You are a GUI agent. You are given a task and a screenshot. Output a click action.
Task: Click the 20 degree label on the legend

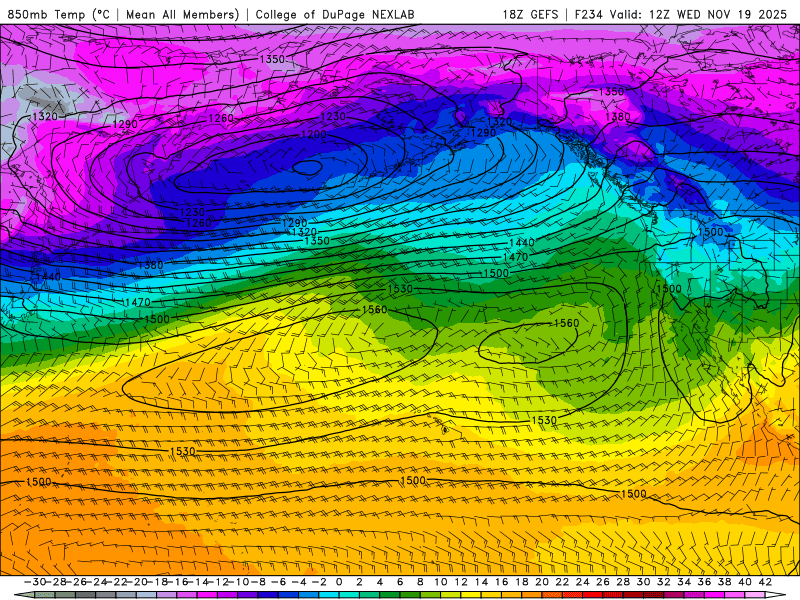coord(542,582)
